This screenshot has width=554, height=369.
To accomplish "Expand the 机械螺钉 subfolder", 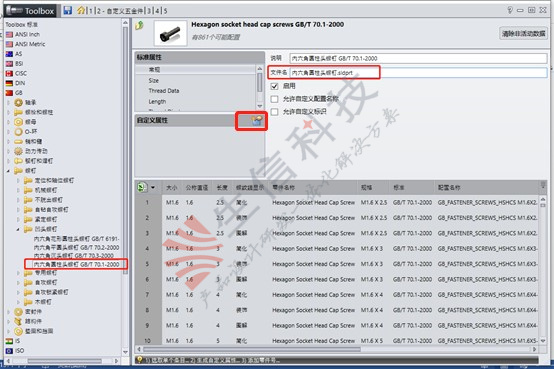I will [x=18, y=190].
